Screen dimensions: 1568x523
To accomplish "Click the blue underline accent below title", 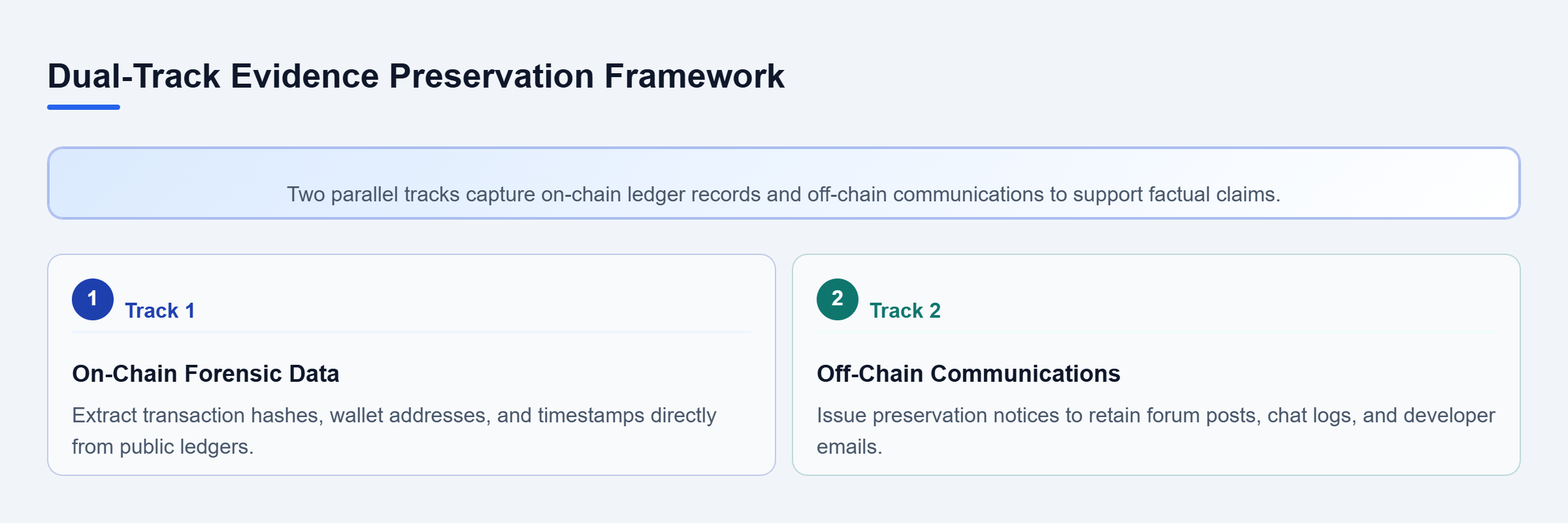I will point(84,107).
